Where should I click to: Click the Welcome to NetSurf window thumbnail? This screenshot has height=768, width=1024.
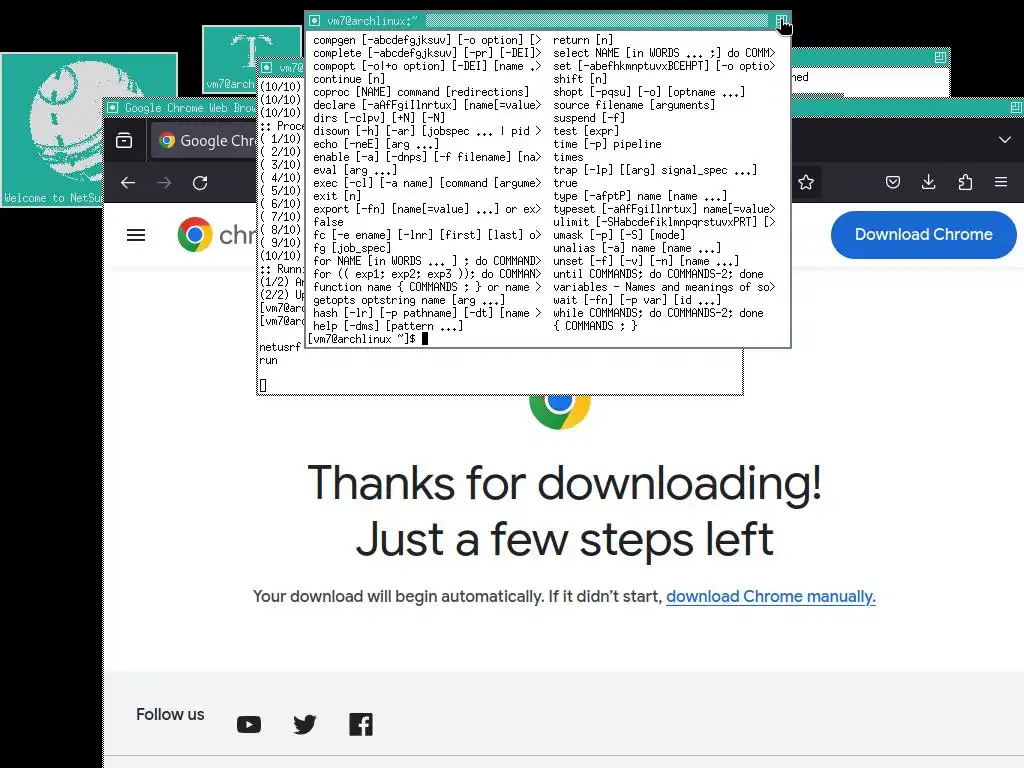pyautogui.click(x=89, y=129)
